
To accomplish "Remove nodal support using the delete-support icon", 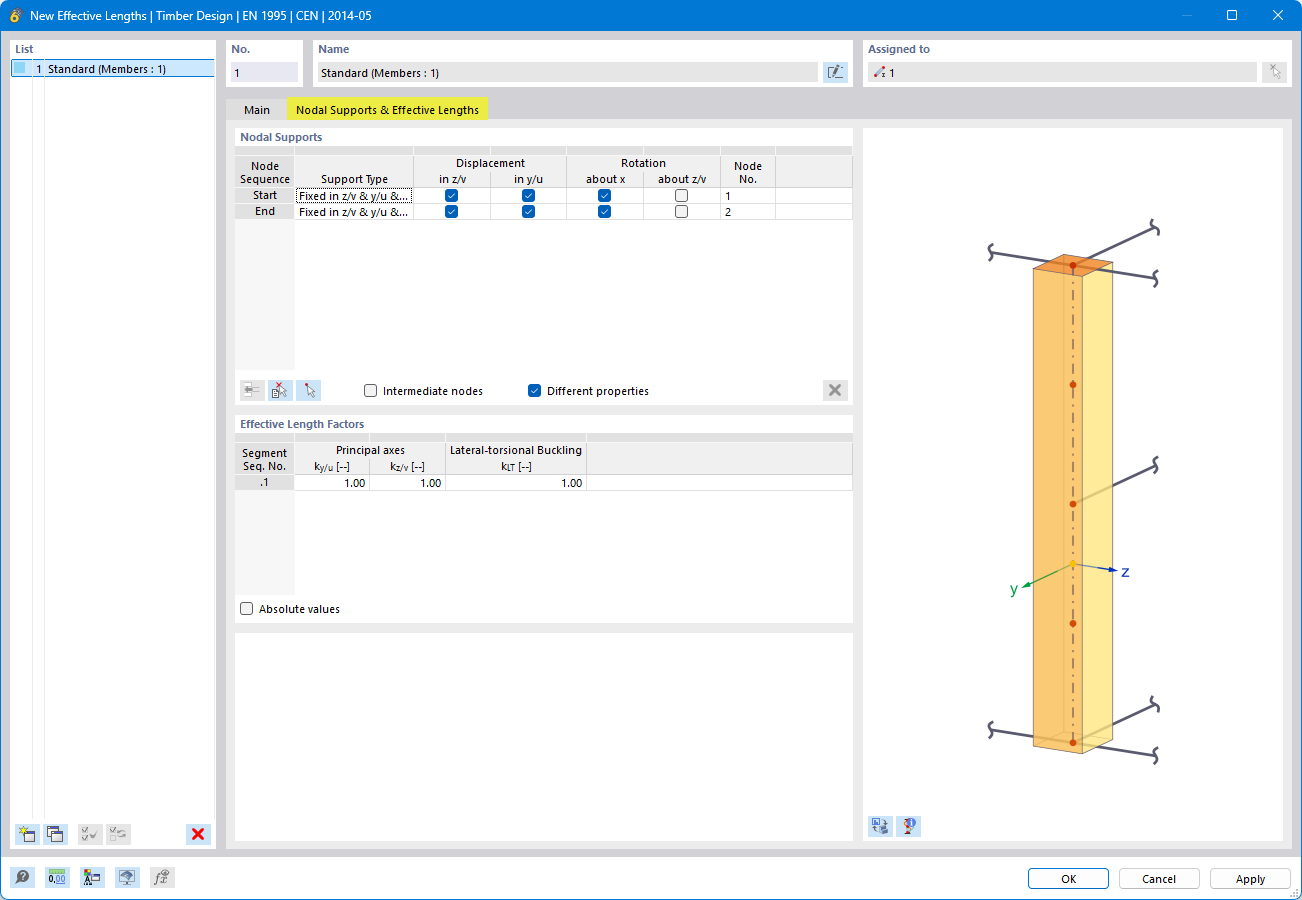I will coord(280,390).
